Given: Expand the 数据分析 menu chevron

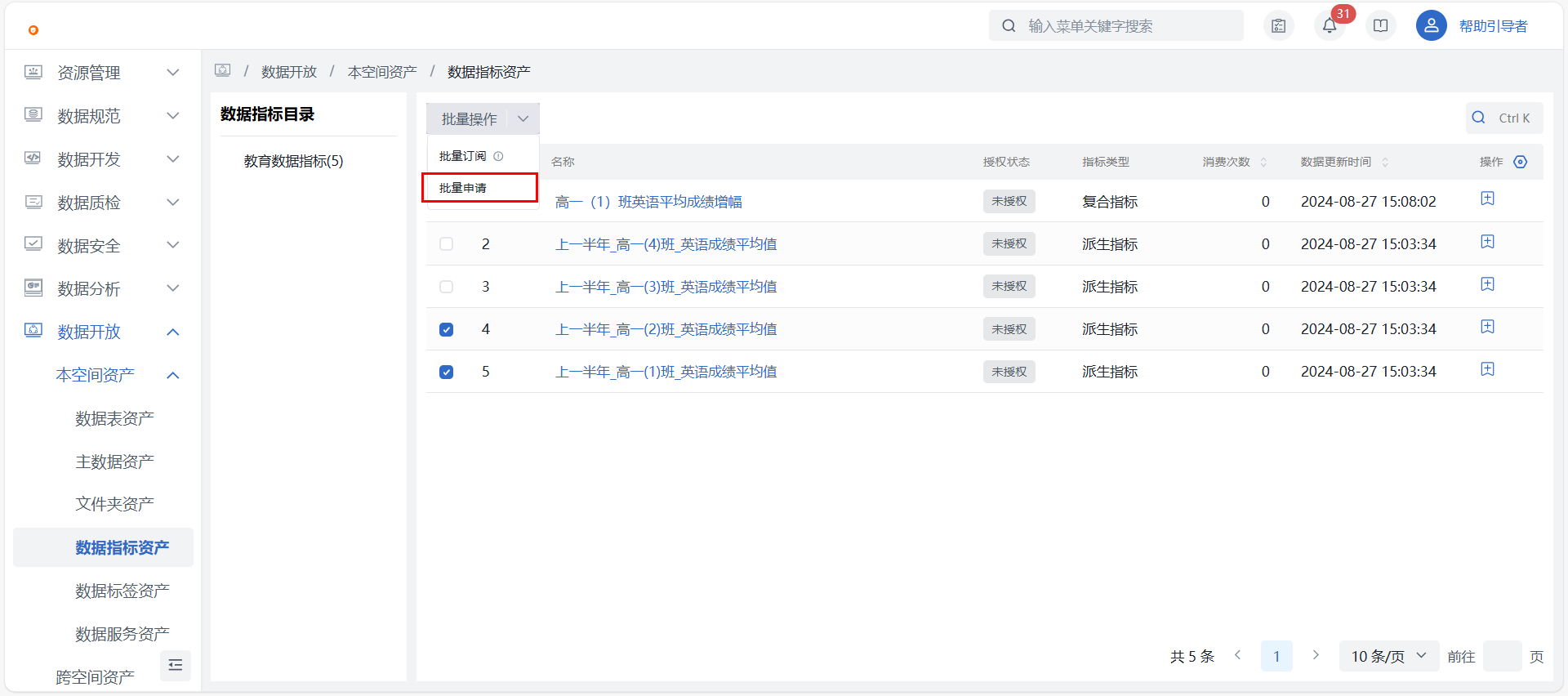Looking at the screenshot, I should [x=173, y=288].
